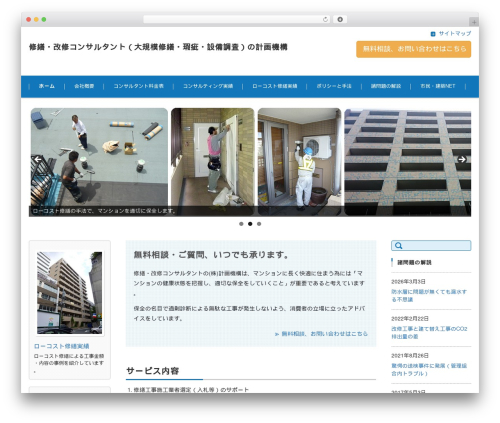The width and height of the screenshot is (500, 423).
Task: Select the first slider pagination dot
Action: point(241,224)
